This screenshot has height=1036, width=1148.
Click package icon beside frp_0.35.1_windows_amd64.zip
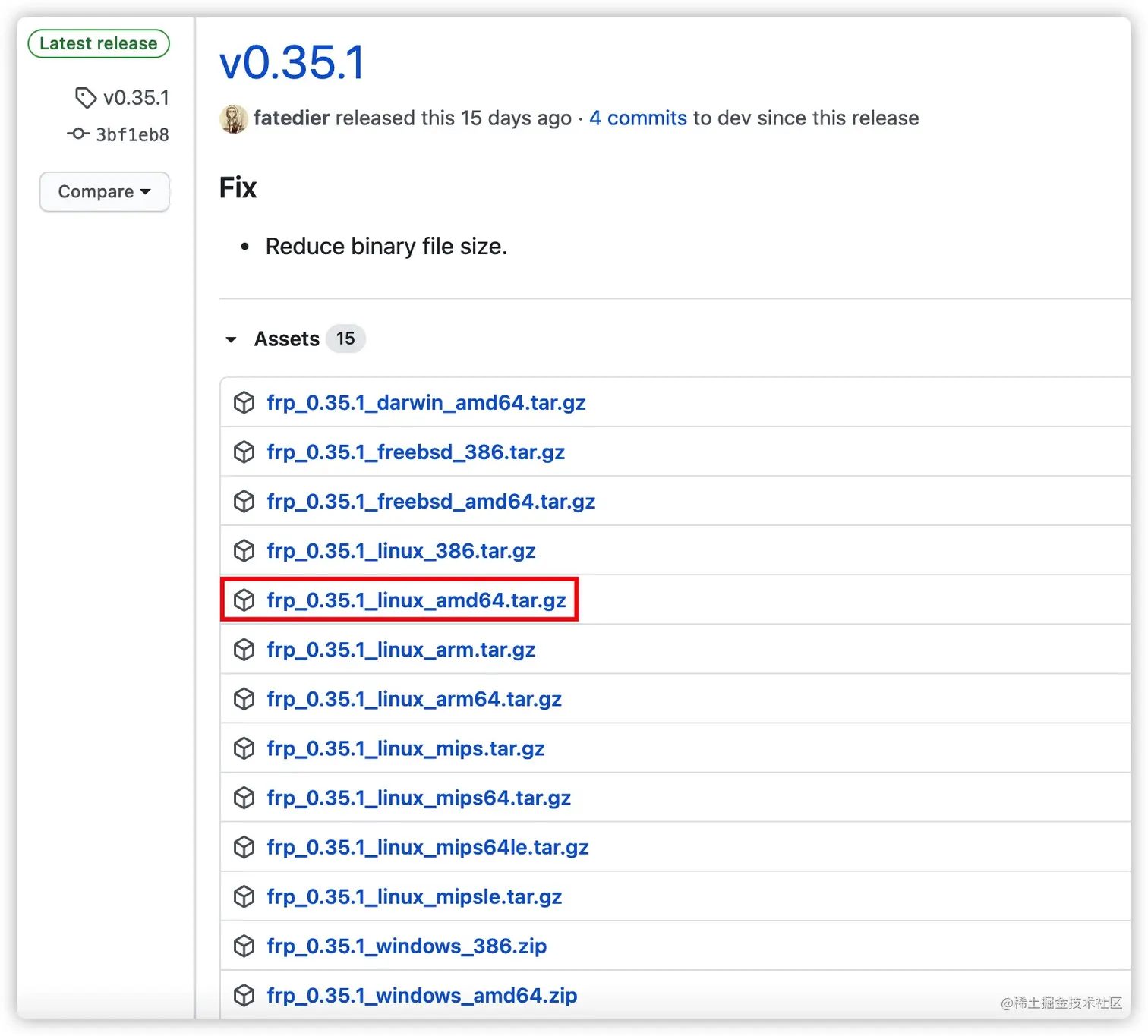(244, 994)
